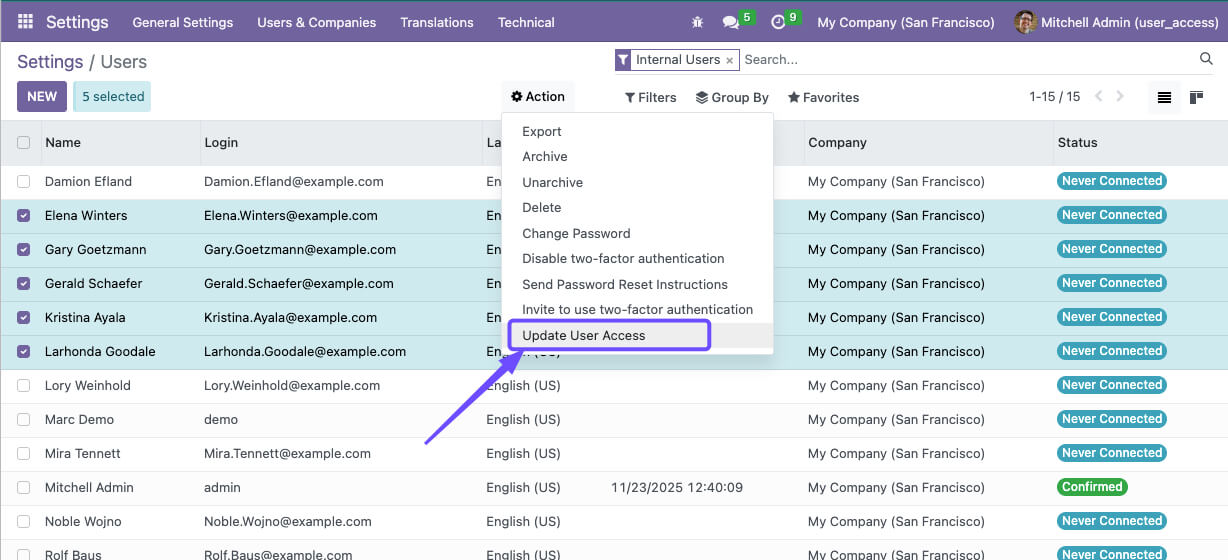Remove the Internal Users filter tag
1228x560 pixels.
[x=729, y=60]
